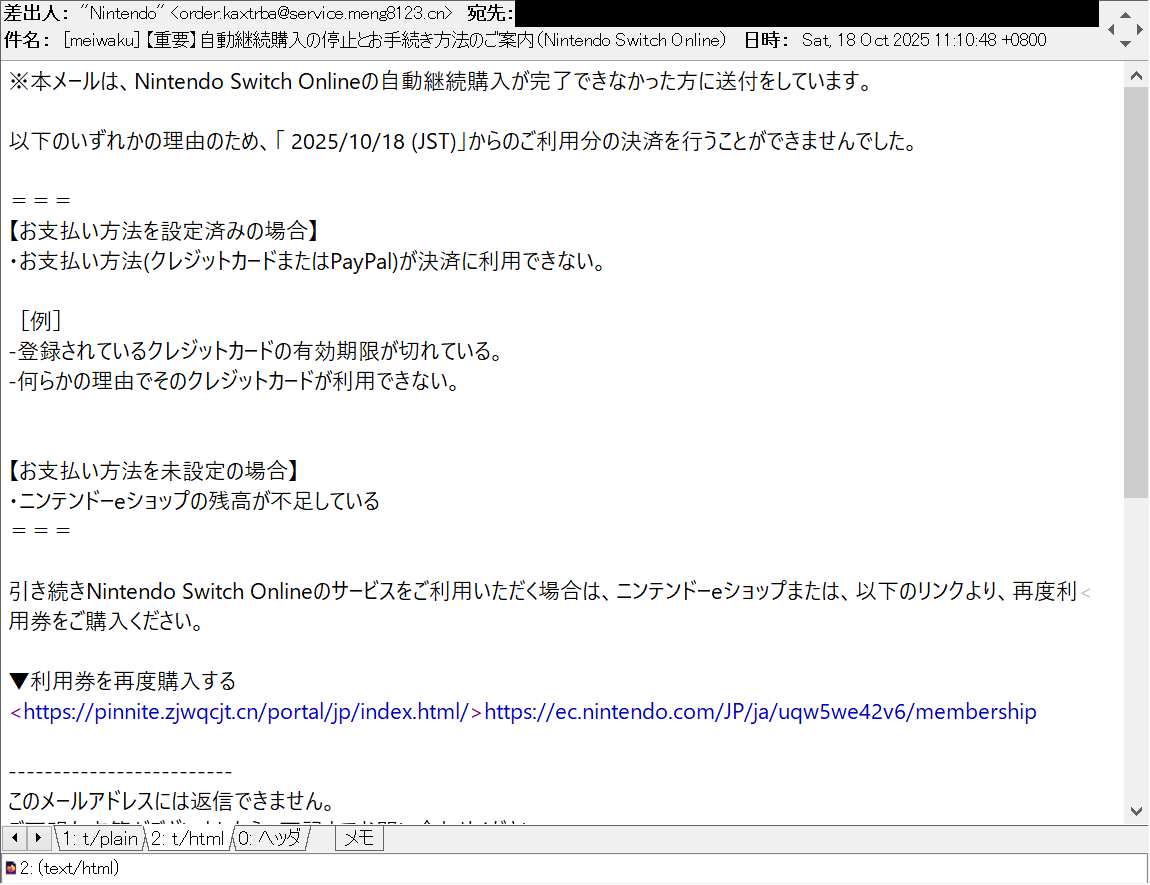Click the right arrow in header navigation
Image resolution: width=1150 pixels, height=885 pixels.
click(1139, 29)
